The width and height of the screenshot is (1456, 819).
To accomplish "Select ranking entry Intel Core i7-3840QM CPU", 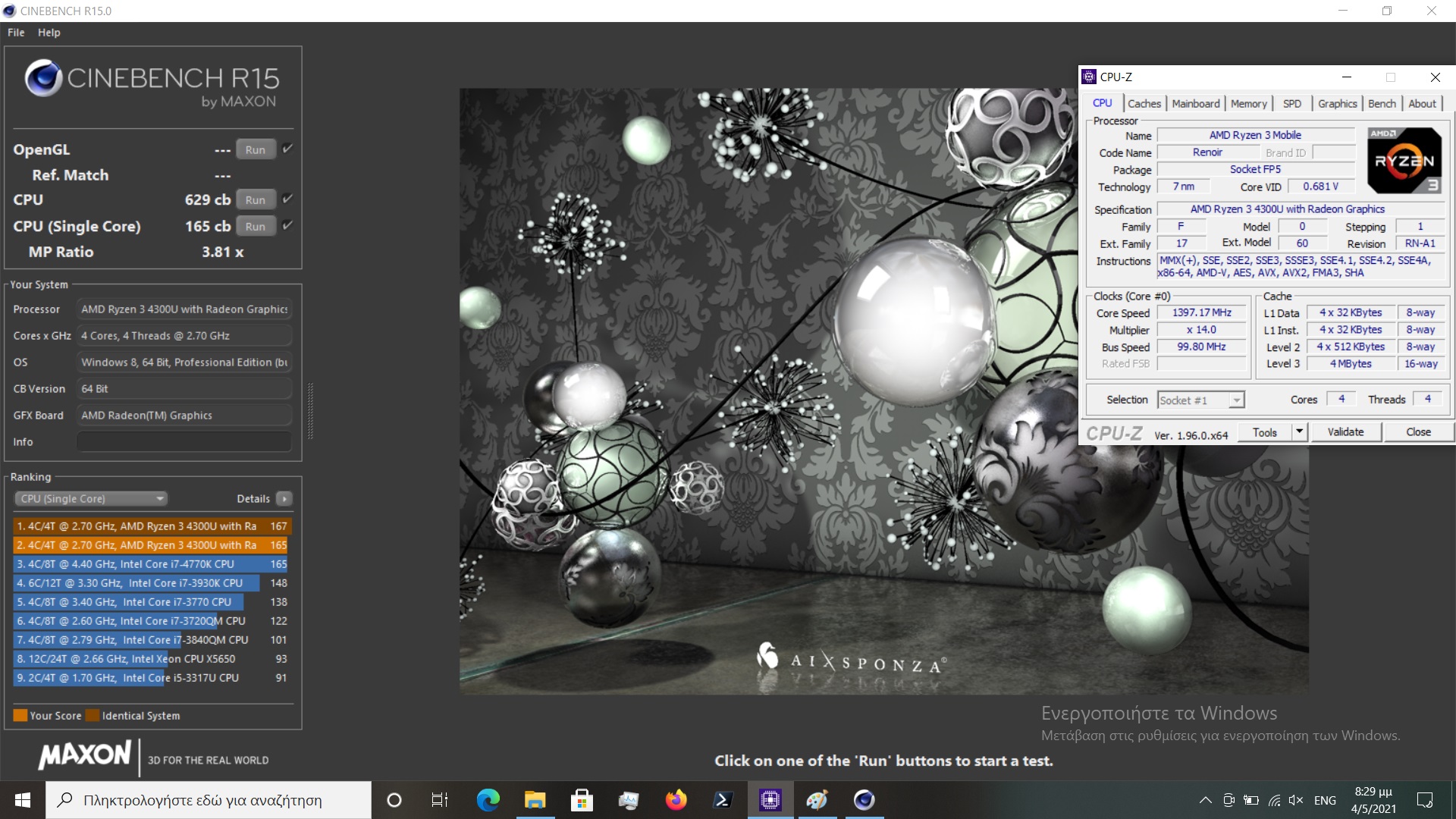I will 152,640.
